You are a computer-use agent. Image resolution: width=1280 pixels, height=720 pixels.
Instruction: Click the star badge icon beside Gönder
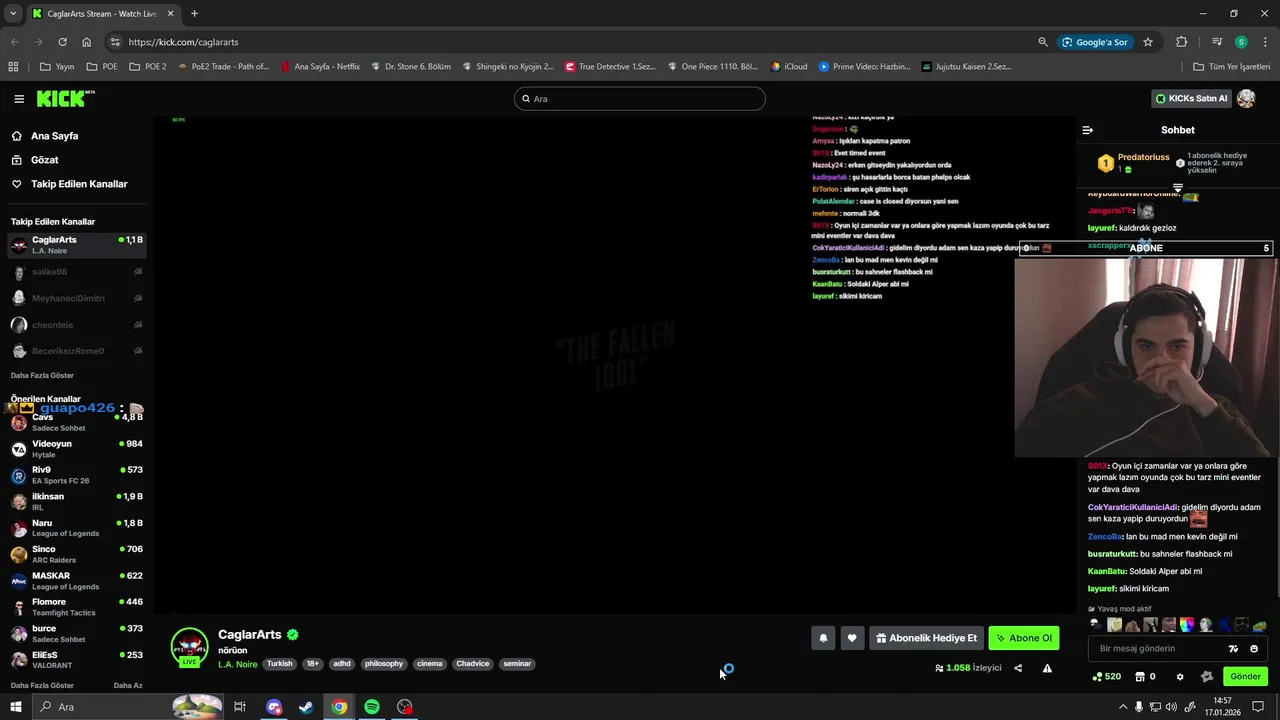click(x=1207, y=676)
